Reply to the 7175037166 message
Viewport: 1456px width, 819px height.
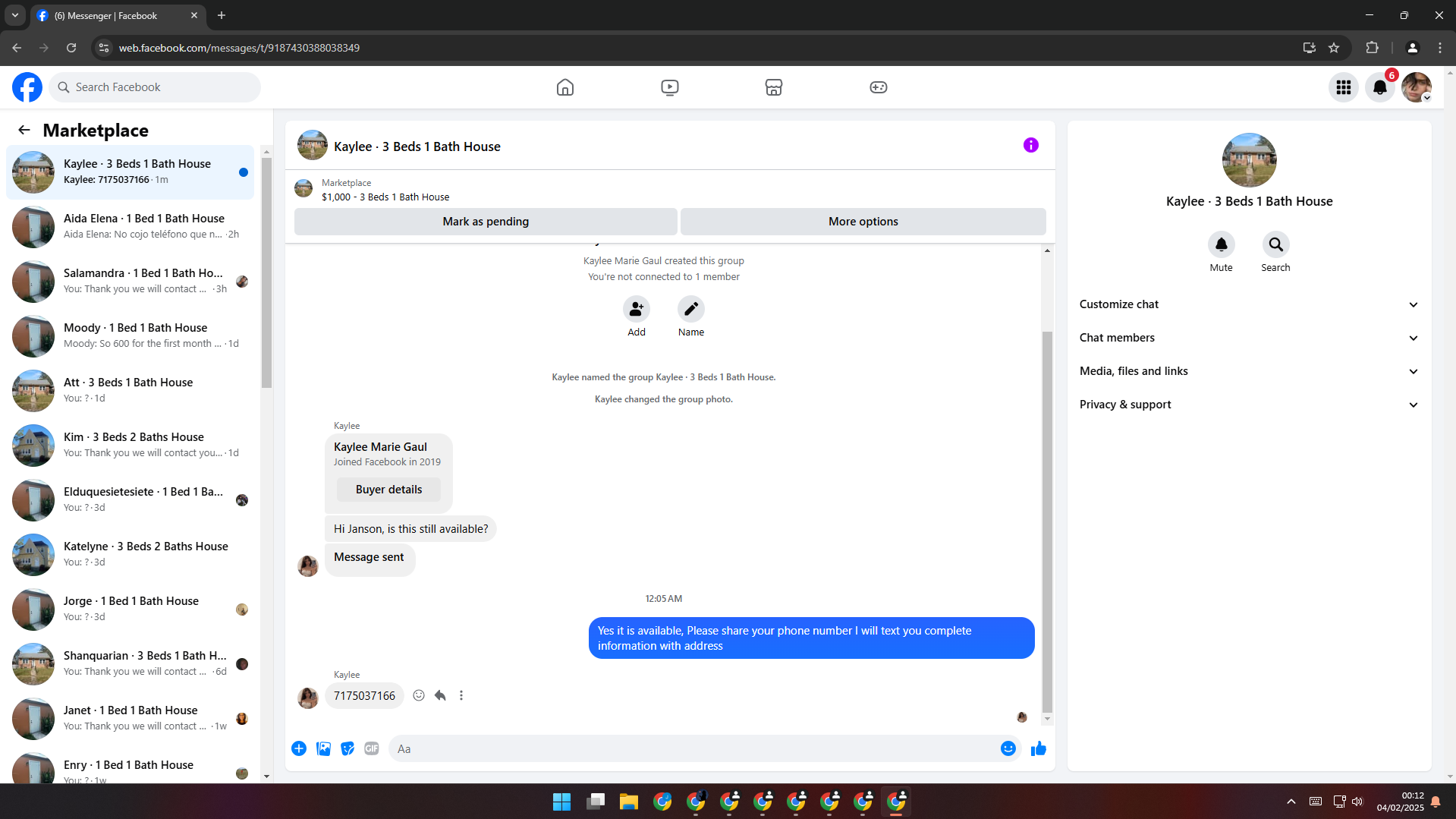click(440, 695)
